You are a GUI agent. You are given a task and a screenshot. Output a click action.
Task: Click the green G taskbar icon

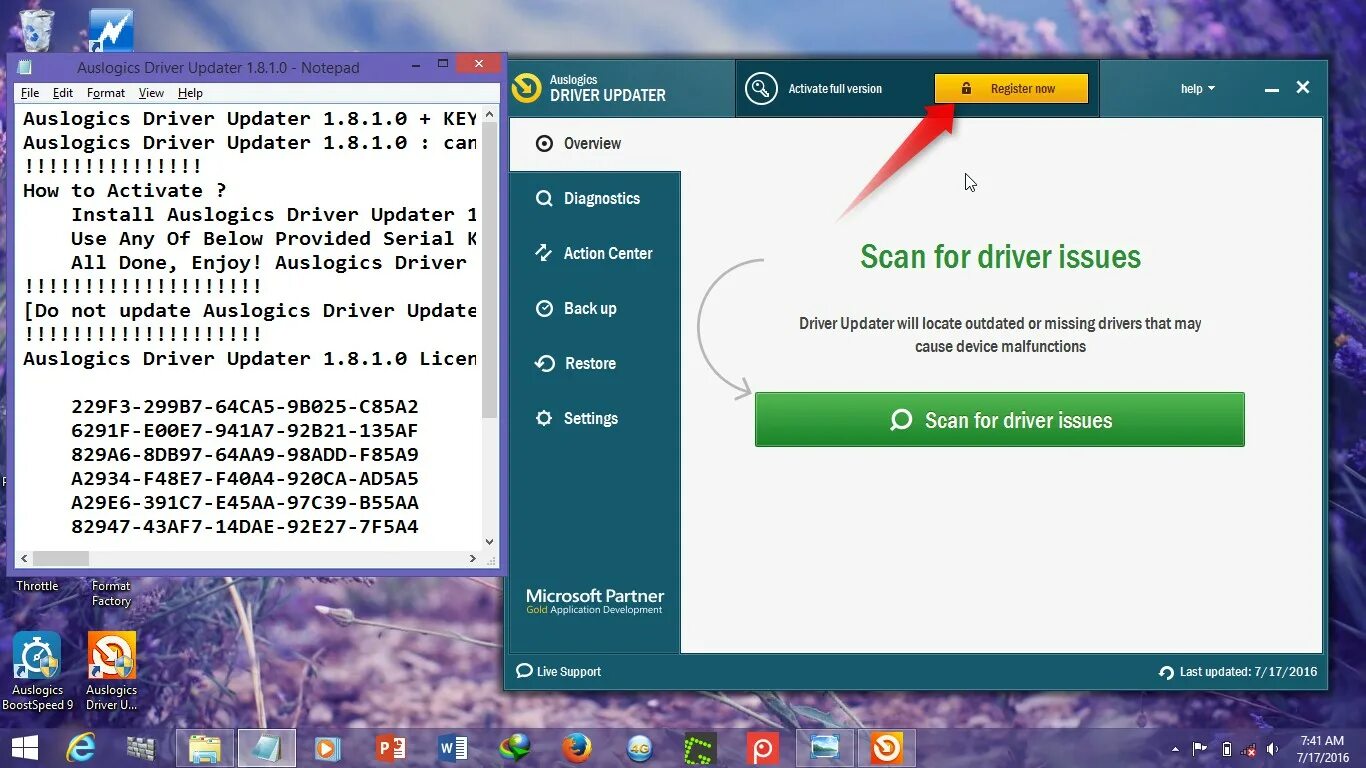700,748
